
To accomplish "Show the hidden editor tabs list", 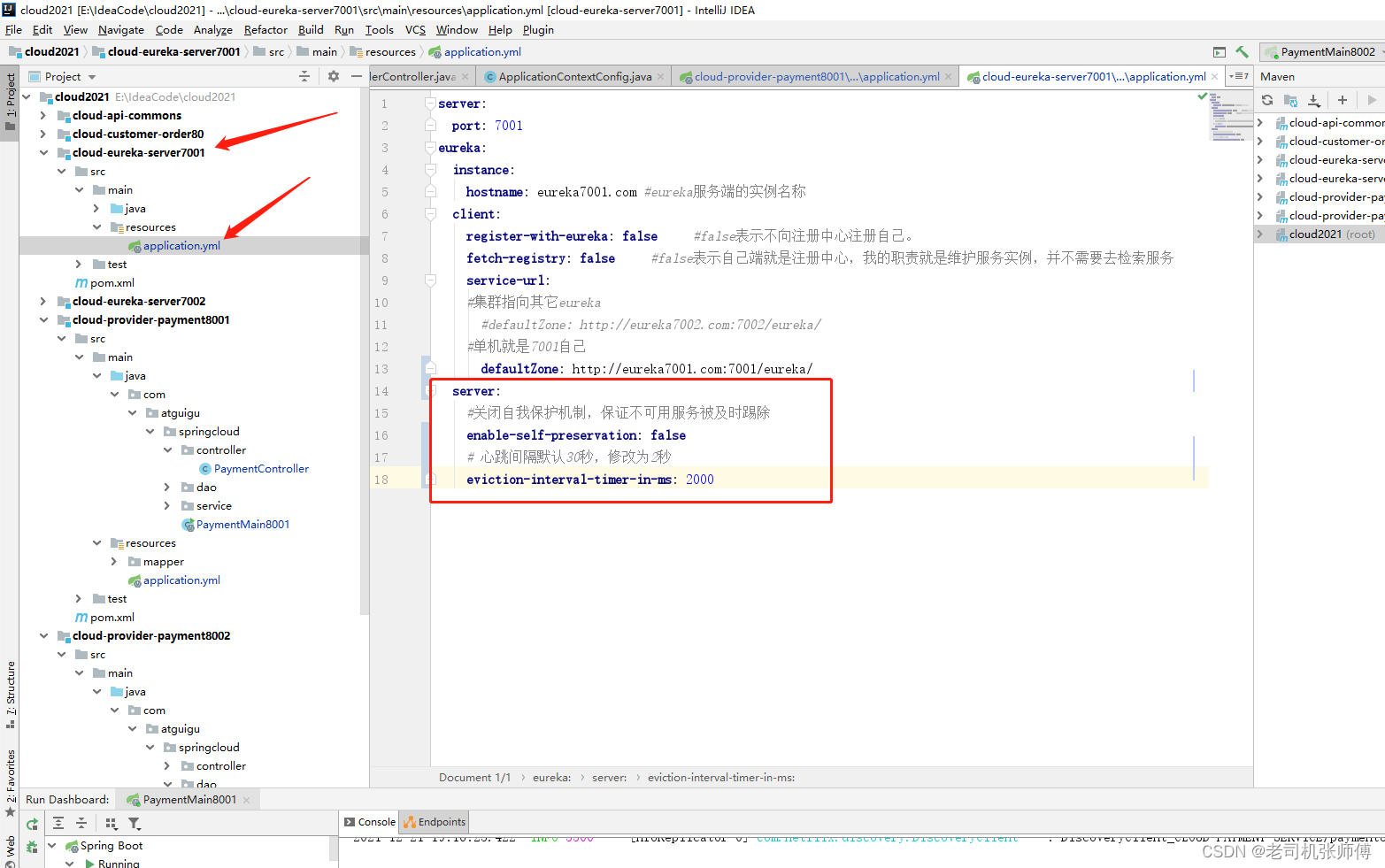I will click(x=1239, y=76).
